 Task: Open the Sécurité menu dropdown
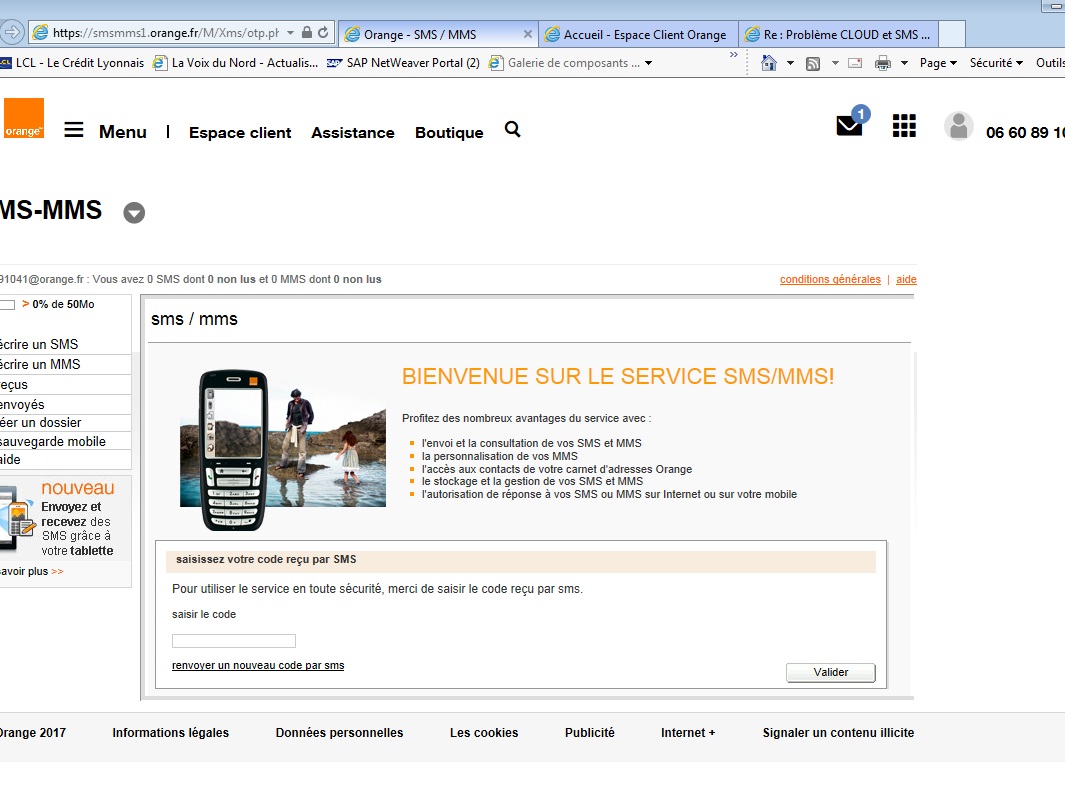pos(996,63)
